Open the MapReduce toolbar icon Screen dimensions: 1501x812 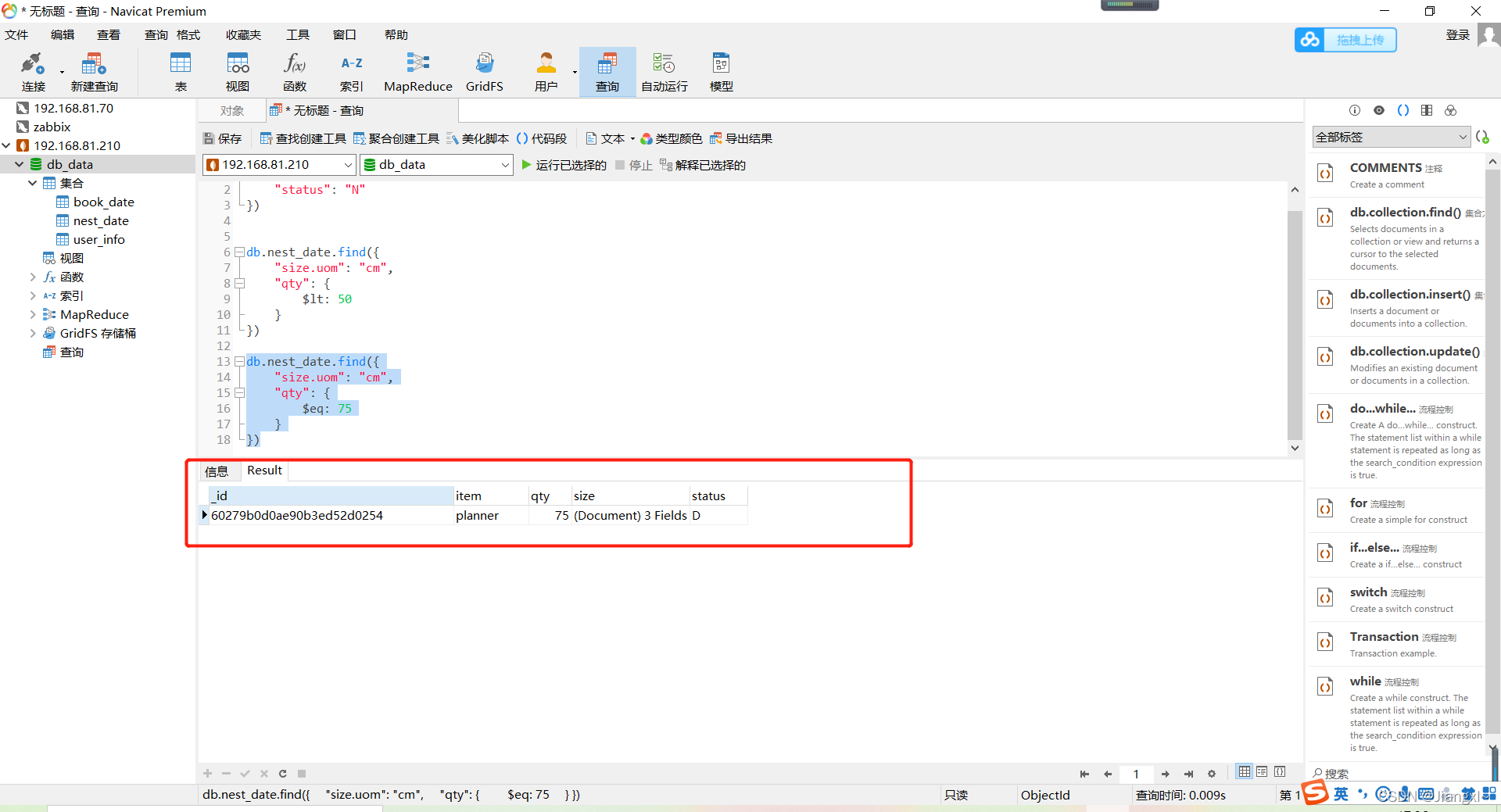pos(418,72)
